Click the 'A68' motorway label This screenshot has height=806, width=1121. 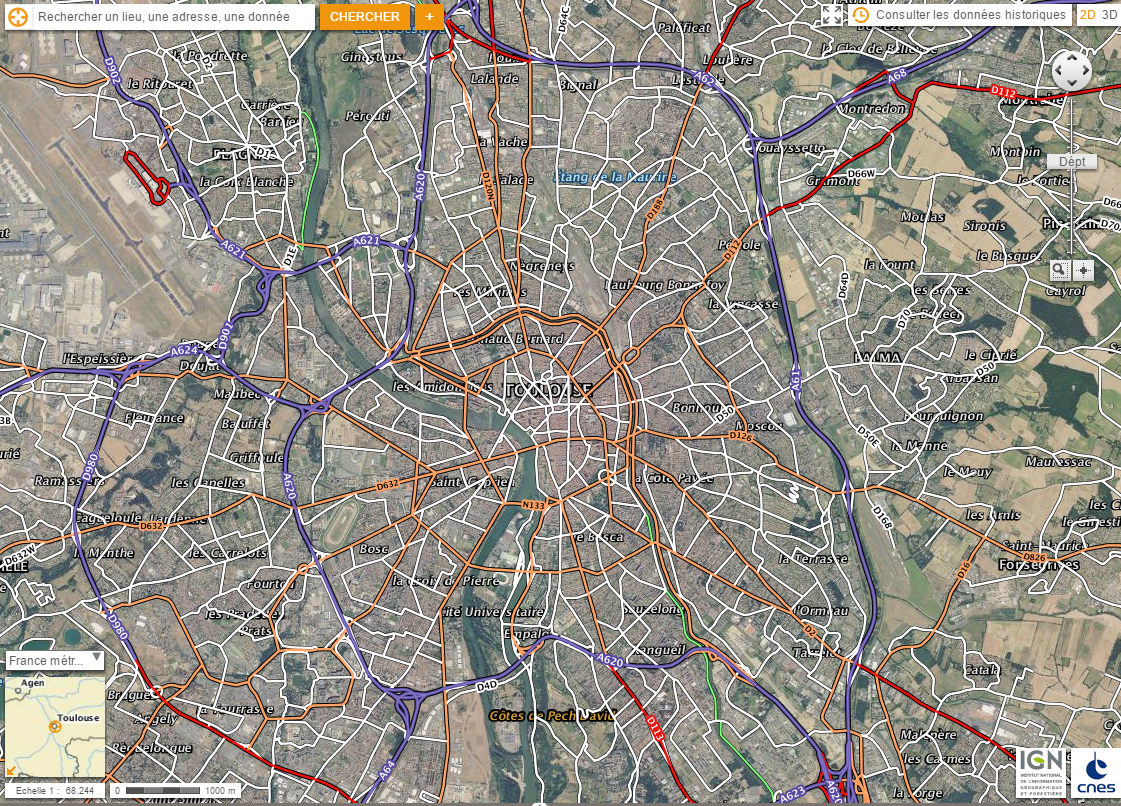[x=897, y=75]
